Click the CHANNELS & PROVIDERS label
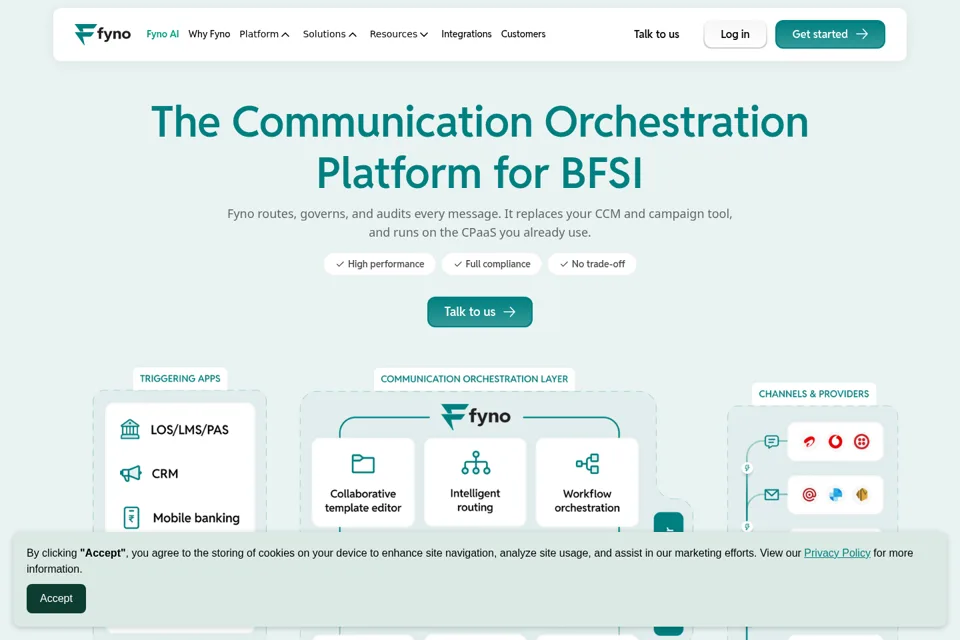The width and height of the screenshot is (960, 640). (x=814, y=394)
